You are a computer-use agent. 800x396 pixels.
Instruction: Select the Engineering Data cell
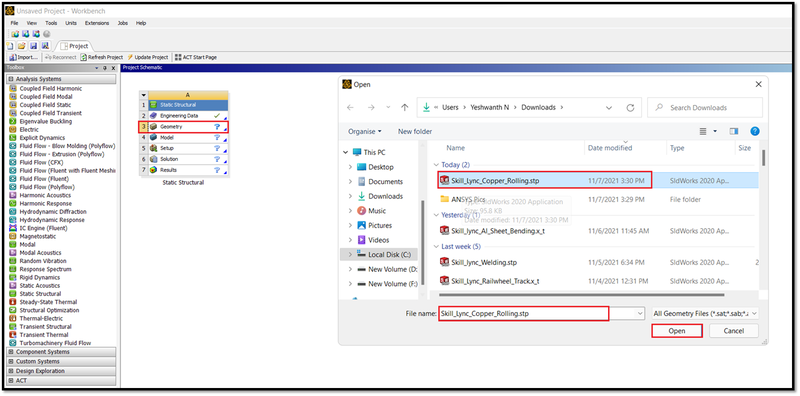click(184, 116)
